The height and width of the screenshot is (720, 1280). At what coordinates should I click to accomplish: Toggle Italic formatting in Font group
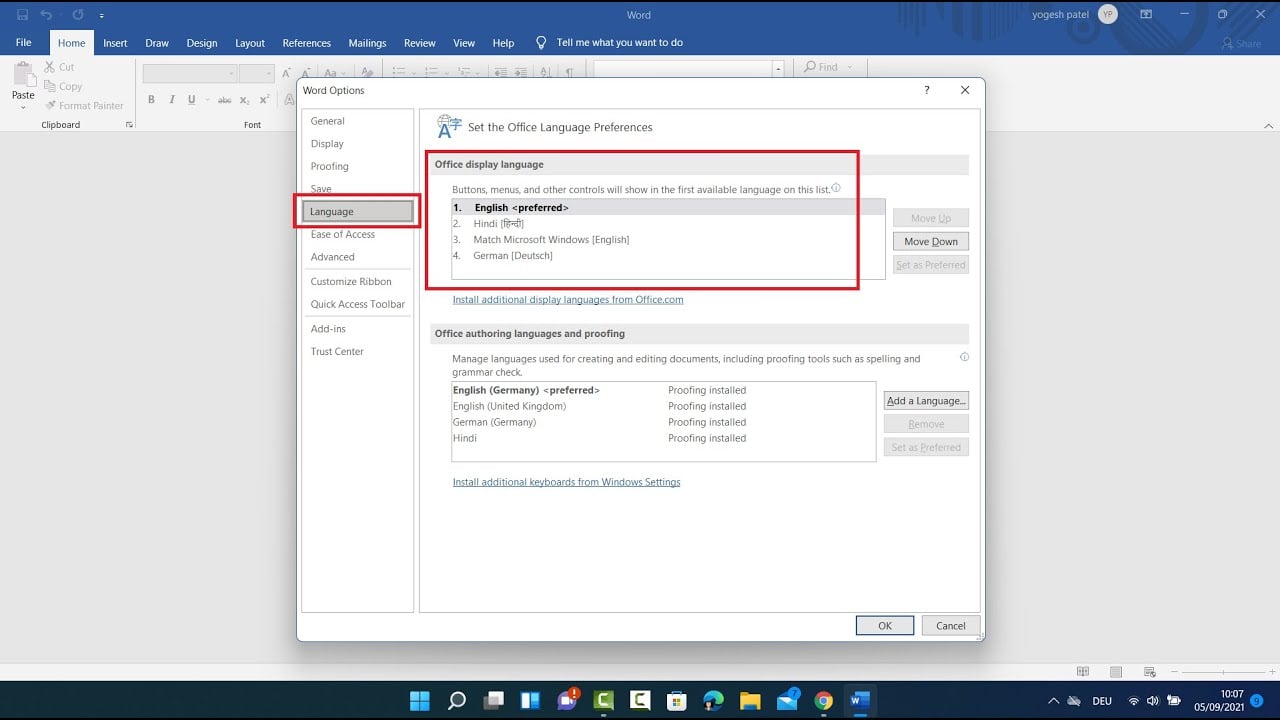click(x=172, y=100)
